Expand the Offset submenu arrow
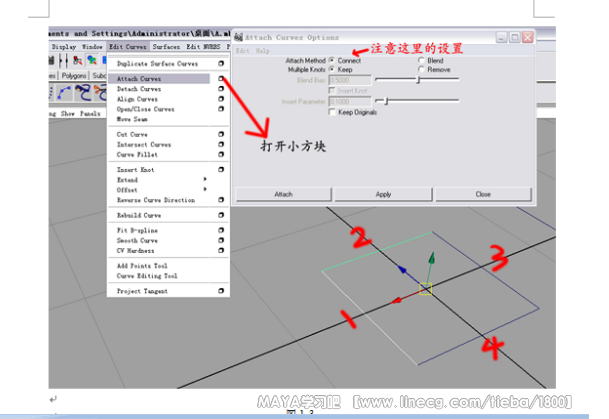The width and height of the screenshot is (609, 419). 205,190
